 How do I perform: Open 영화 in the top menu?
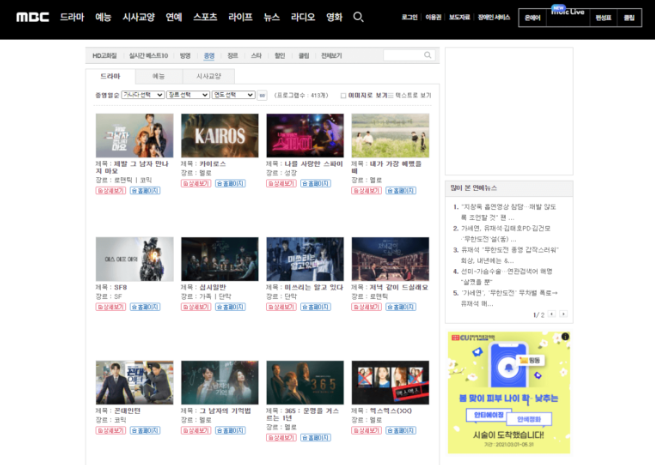coord(334,17)
